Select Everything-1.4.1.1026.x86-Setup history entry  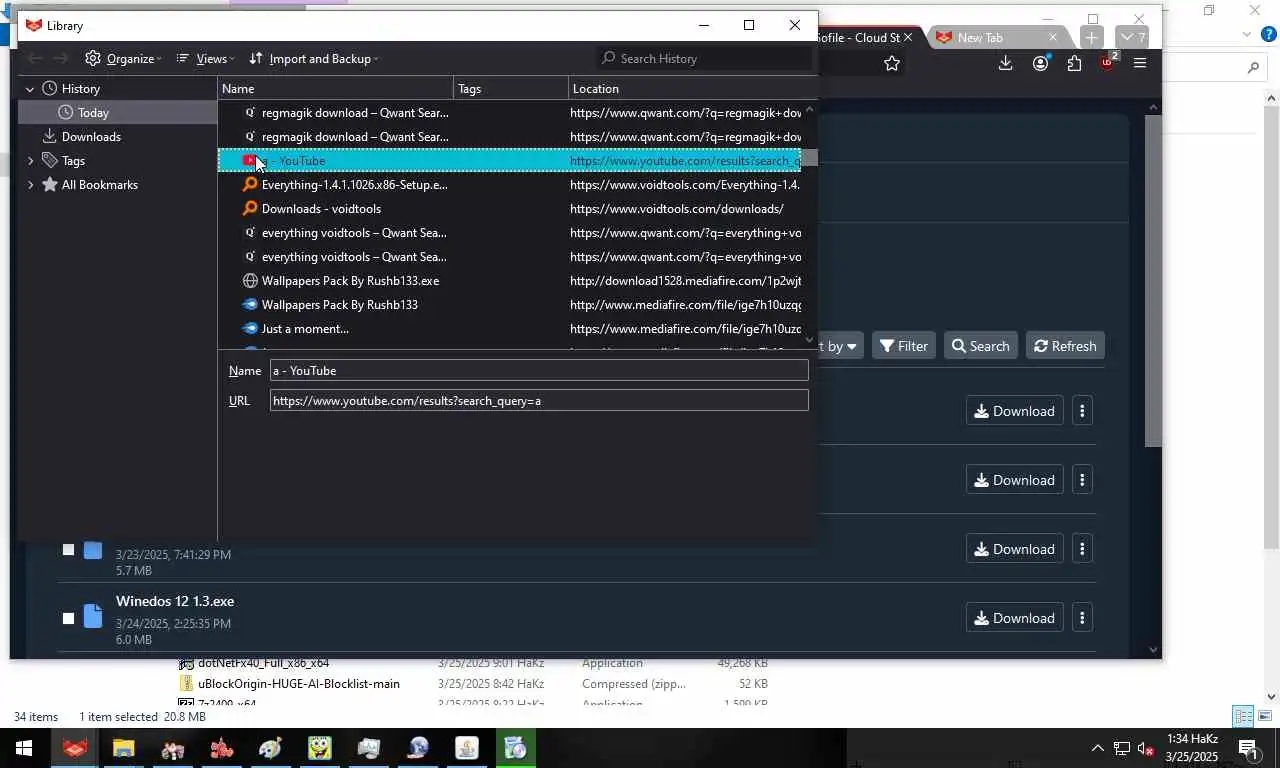click(x=509, y=185)
